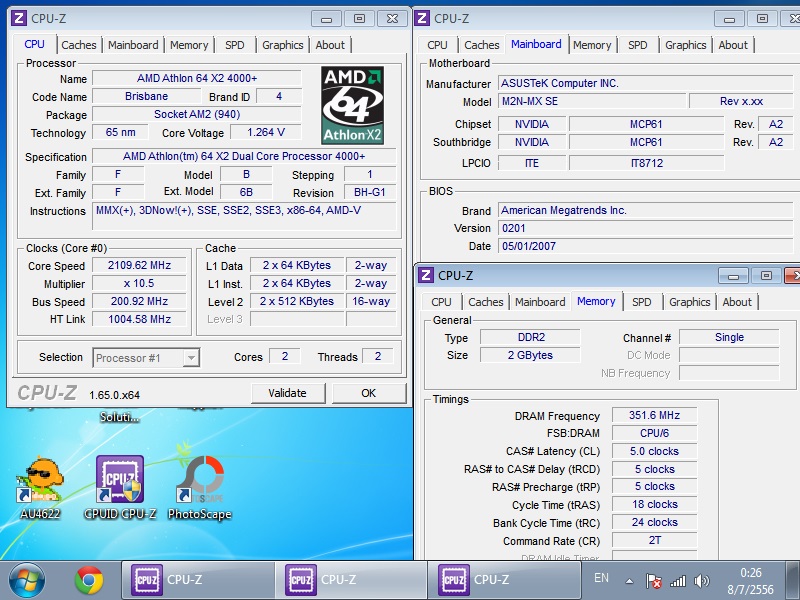Switch to the Caches tab in the CPU window
Screen dimensions: 800x600
79,45
